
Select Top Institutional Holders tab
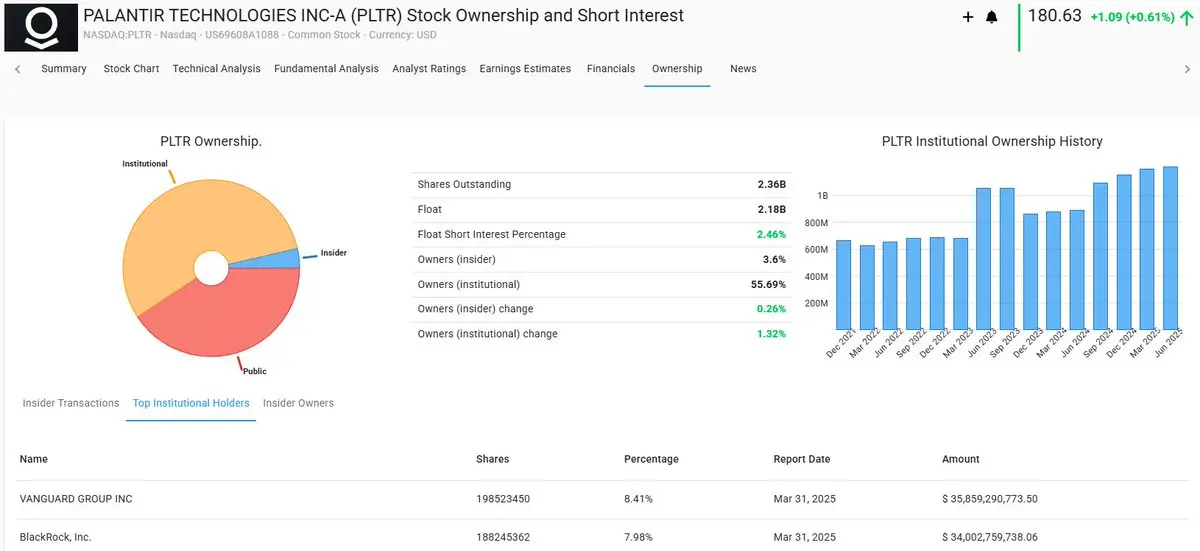pos(191,403)
